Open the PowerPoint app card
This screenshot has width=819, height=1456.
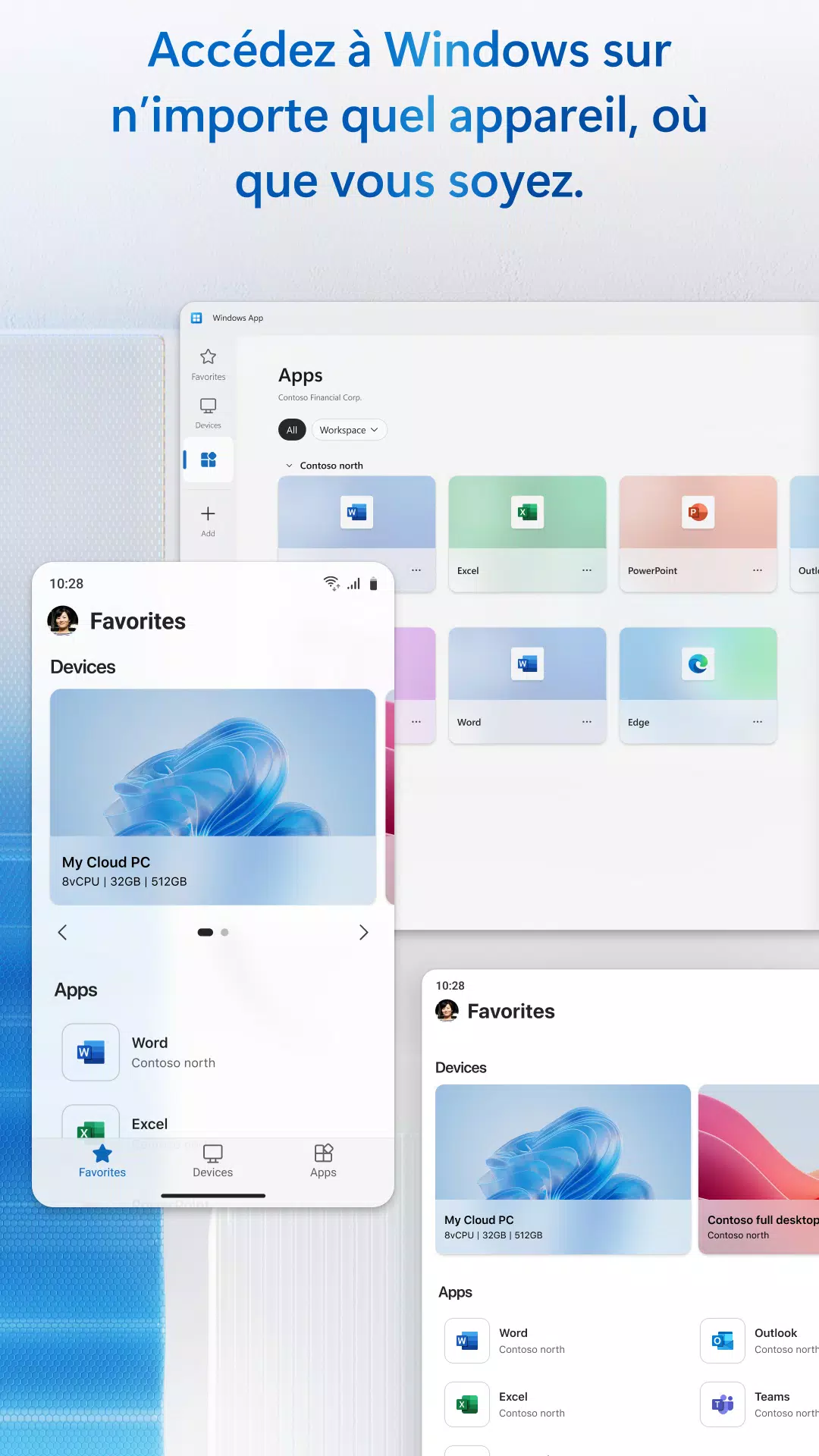[698, 534]
